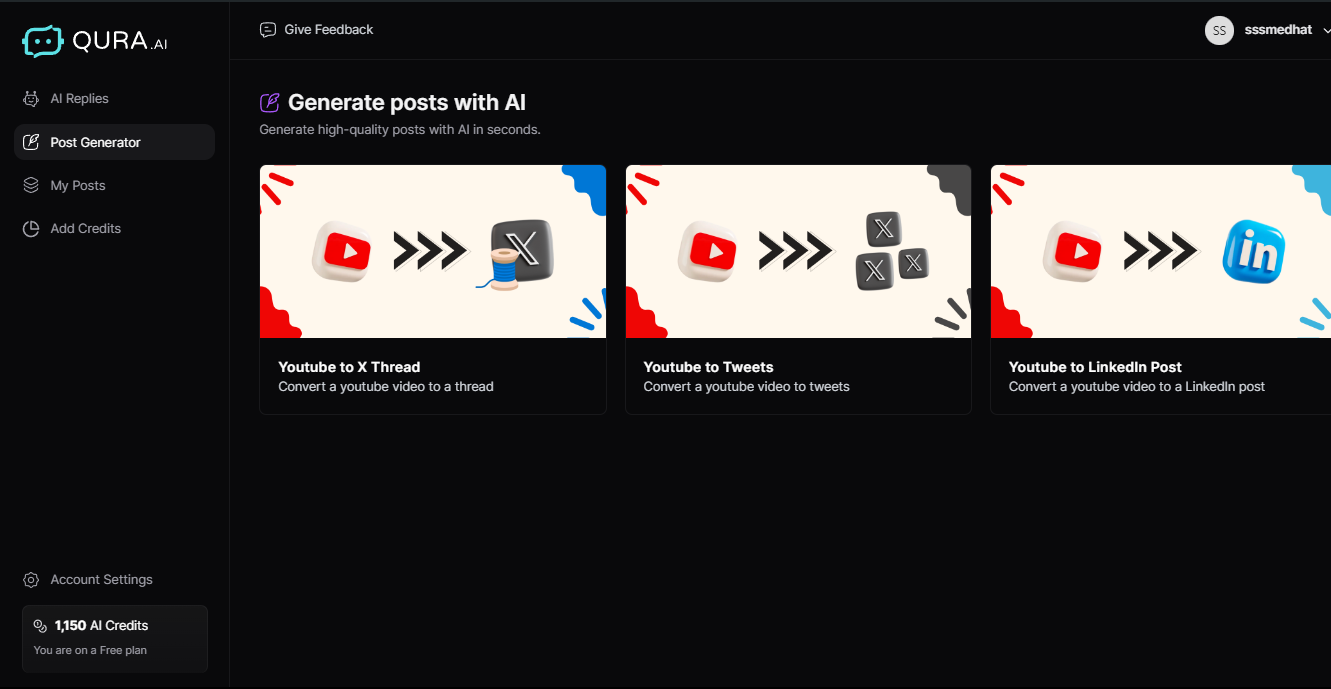Open the sssmedhat username menu
1331x689 pixels.
coord(1278,30)
